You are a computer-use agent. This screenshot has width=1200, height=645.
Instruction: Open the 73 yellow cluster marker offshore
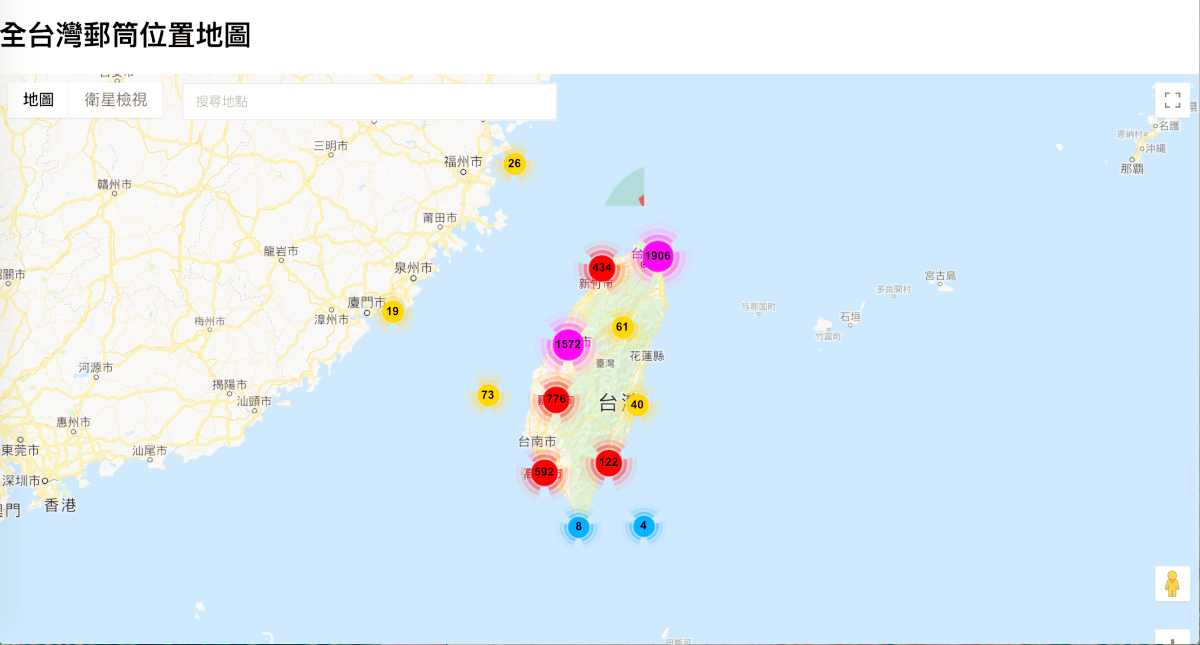(x=488, y=395)
